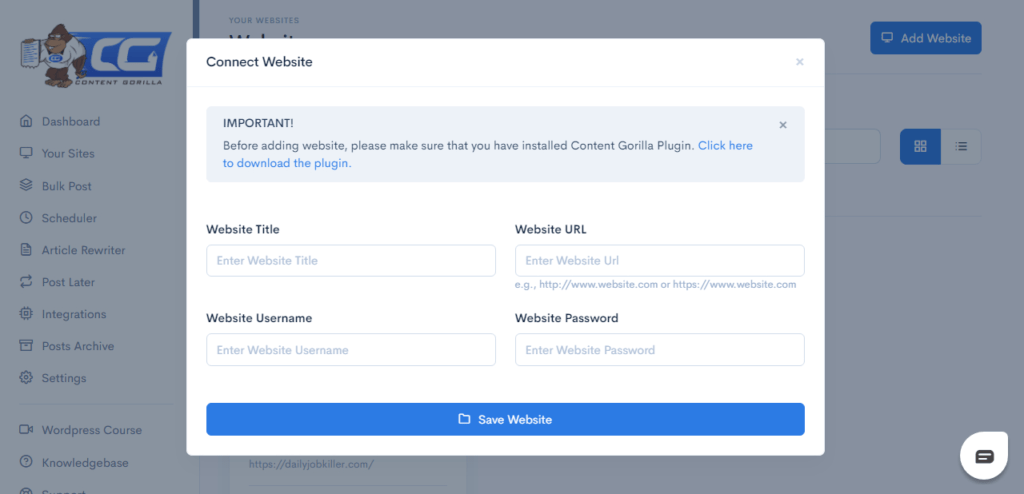1024x494 pixels.
Task: Go to Wordpress Course page
Action: pos(91,430)
